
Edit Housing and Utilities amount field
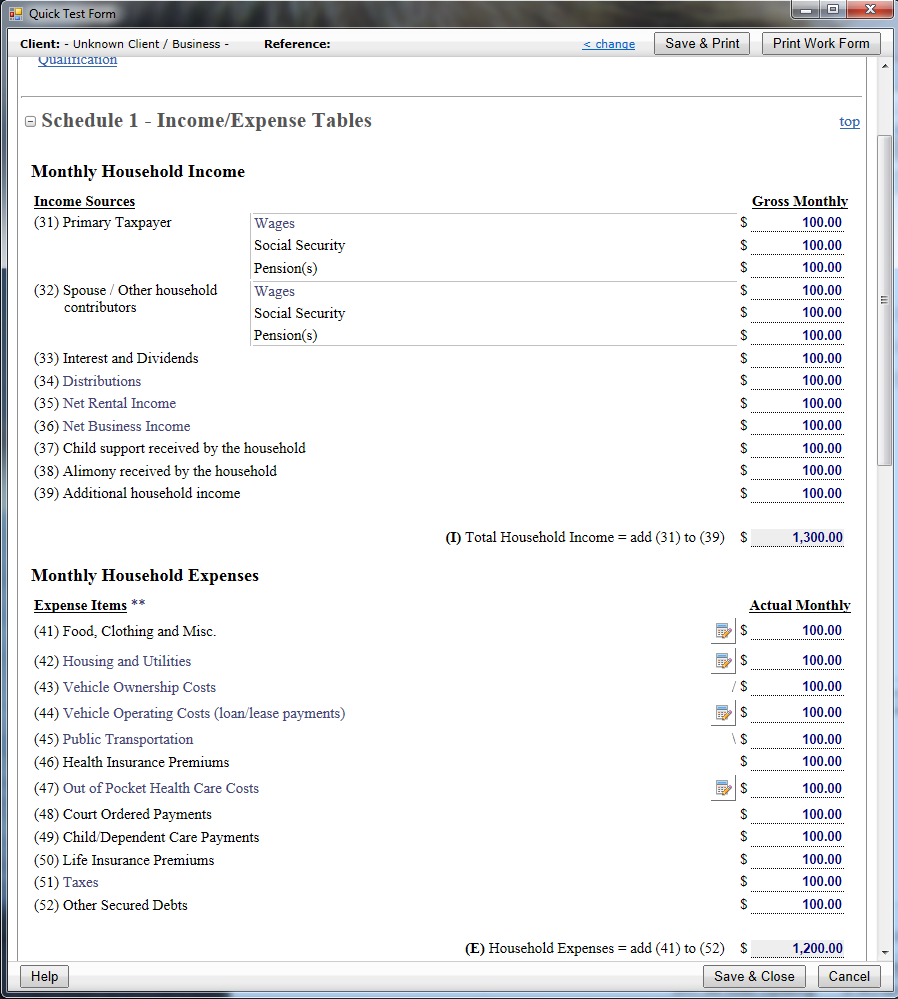(797, 661)
